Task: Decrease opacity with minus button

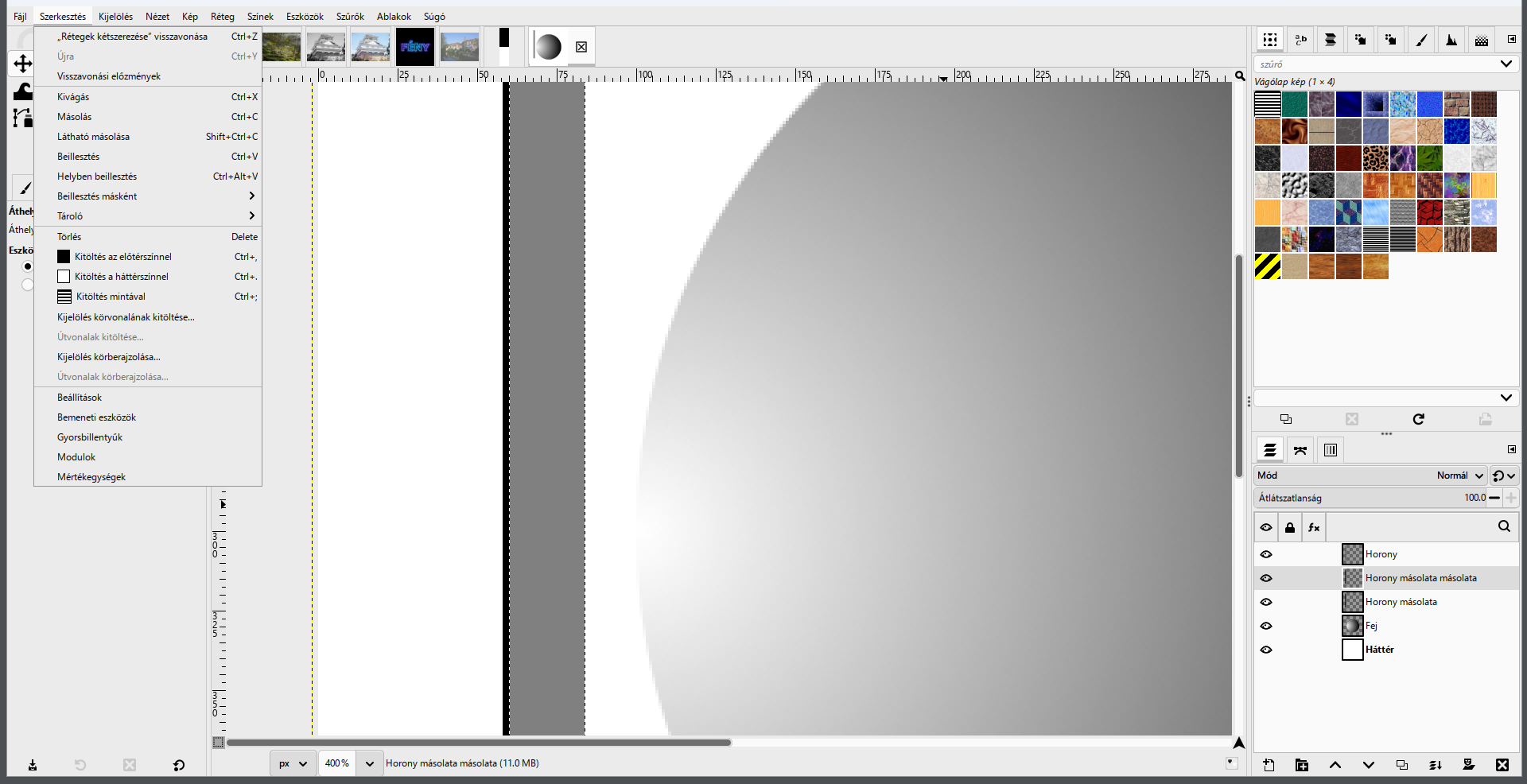Action: tap(1494, 498)
